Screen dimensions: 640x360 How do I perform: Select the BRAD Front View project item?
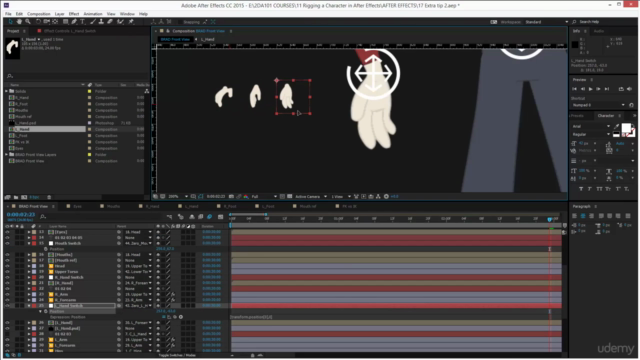coord(29,161)
